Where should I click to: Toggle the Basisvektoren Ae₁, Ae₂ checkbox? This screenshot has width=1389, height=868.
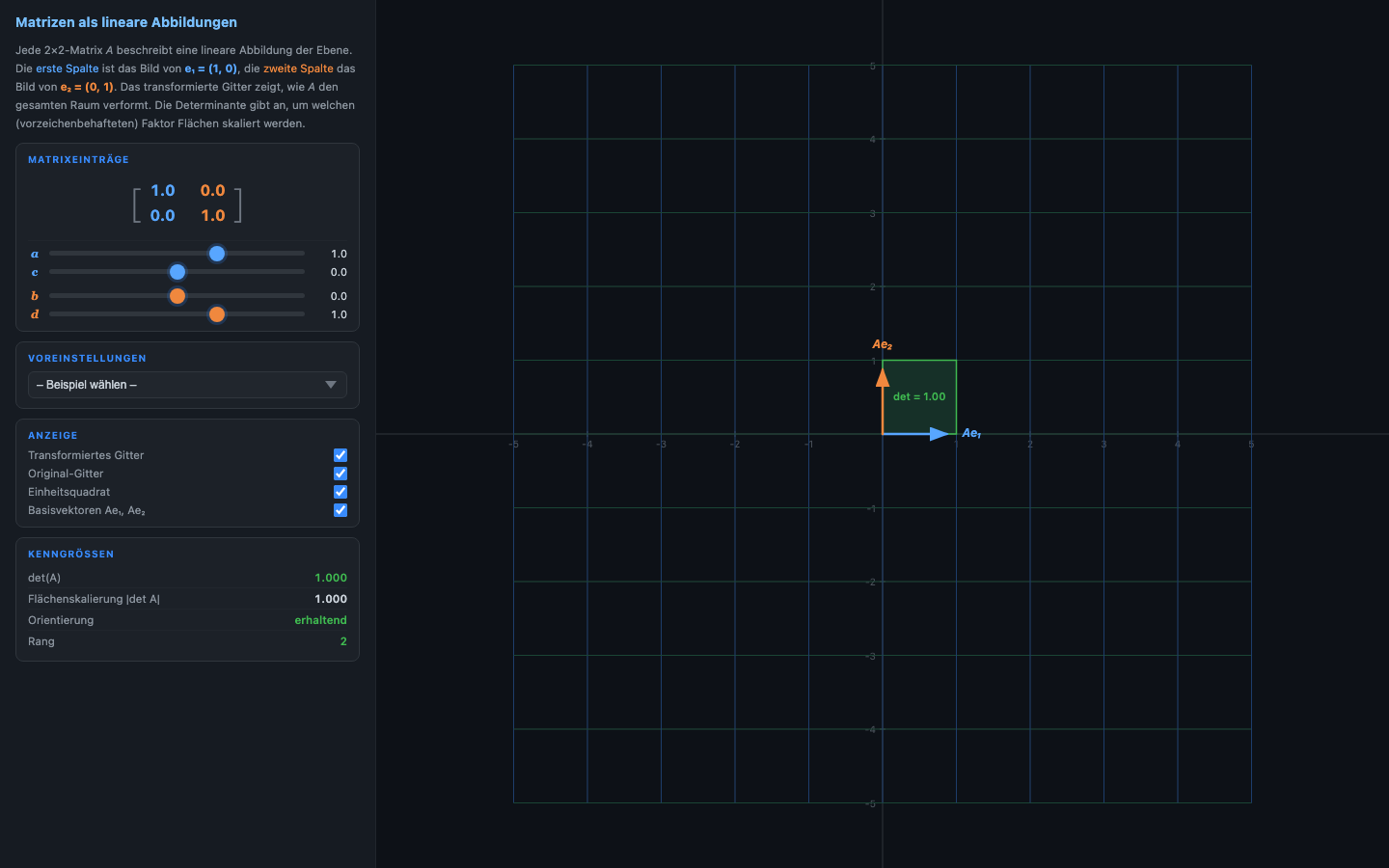340,510
